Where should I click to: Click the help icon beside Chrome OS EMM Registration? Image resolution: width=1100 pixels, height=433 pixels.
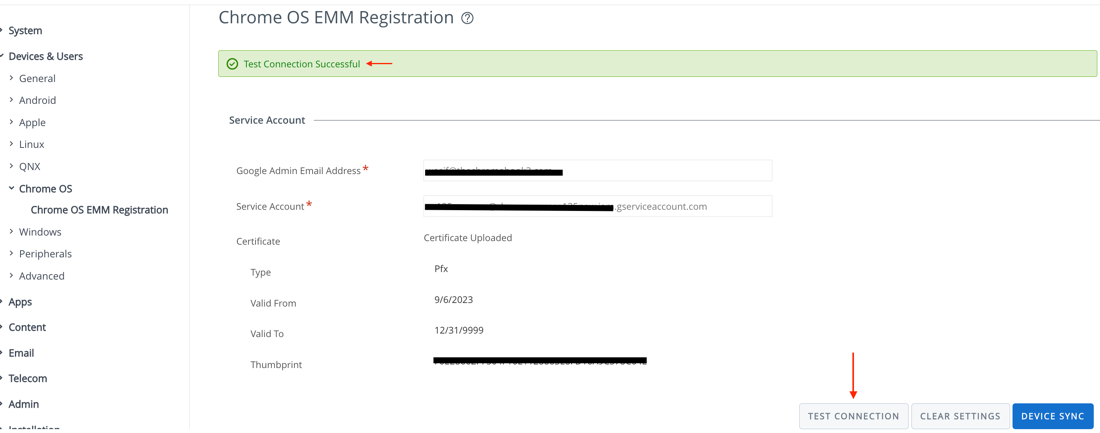click(467, 18)
